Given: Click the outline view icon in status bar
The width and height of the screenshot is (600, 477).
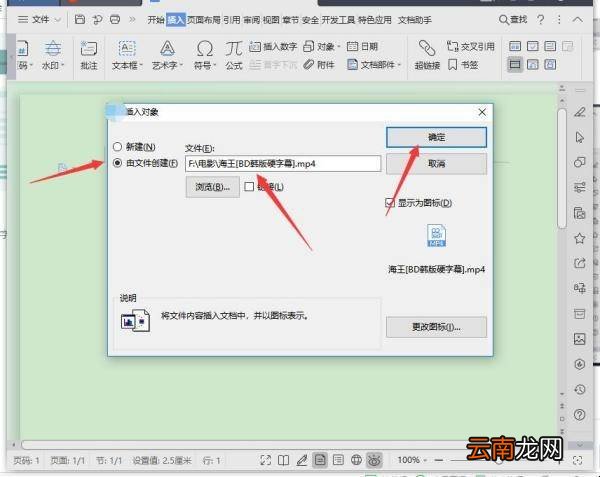Looking at the screenshot, I should pyautogui.click(x=338, y=460).
